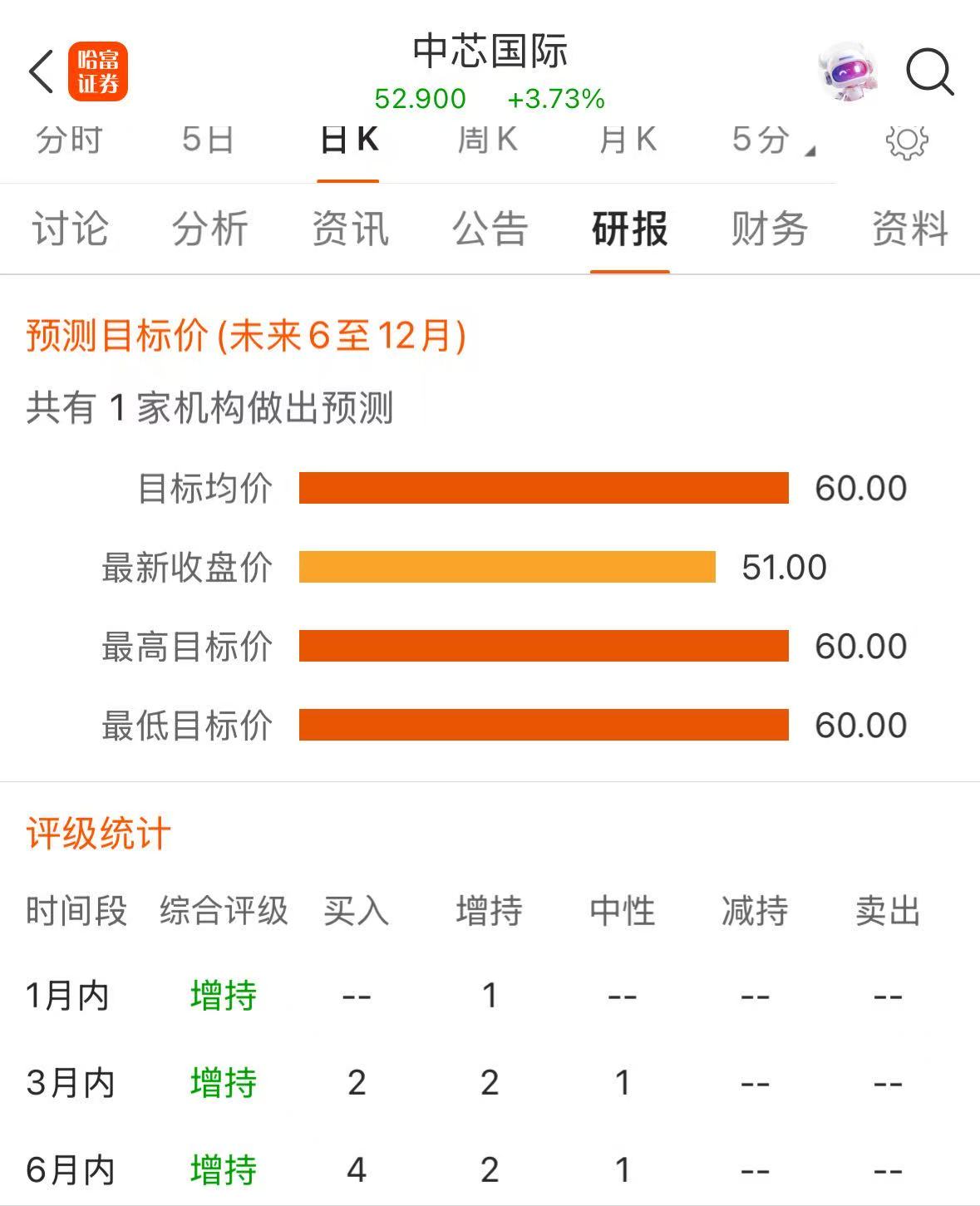Image resolution: width=980 pixels, height=1206 pixels.
Task: Open the 讨论 tab
Action: [x=71, y=229]
